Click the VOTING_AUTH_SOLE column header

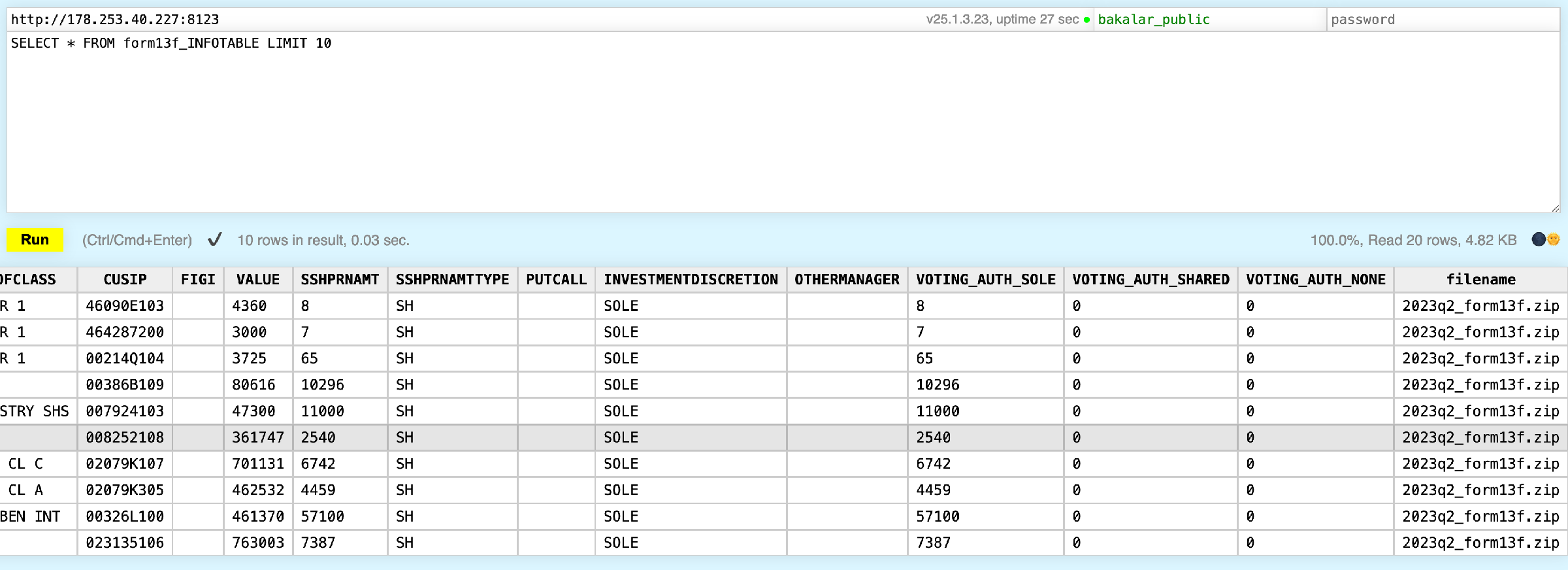coord(985,280)
